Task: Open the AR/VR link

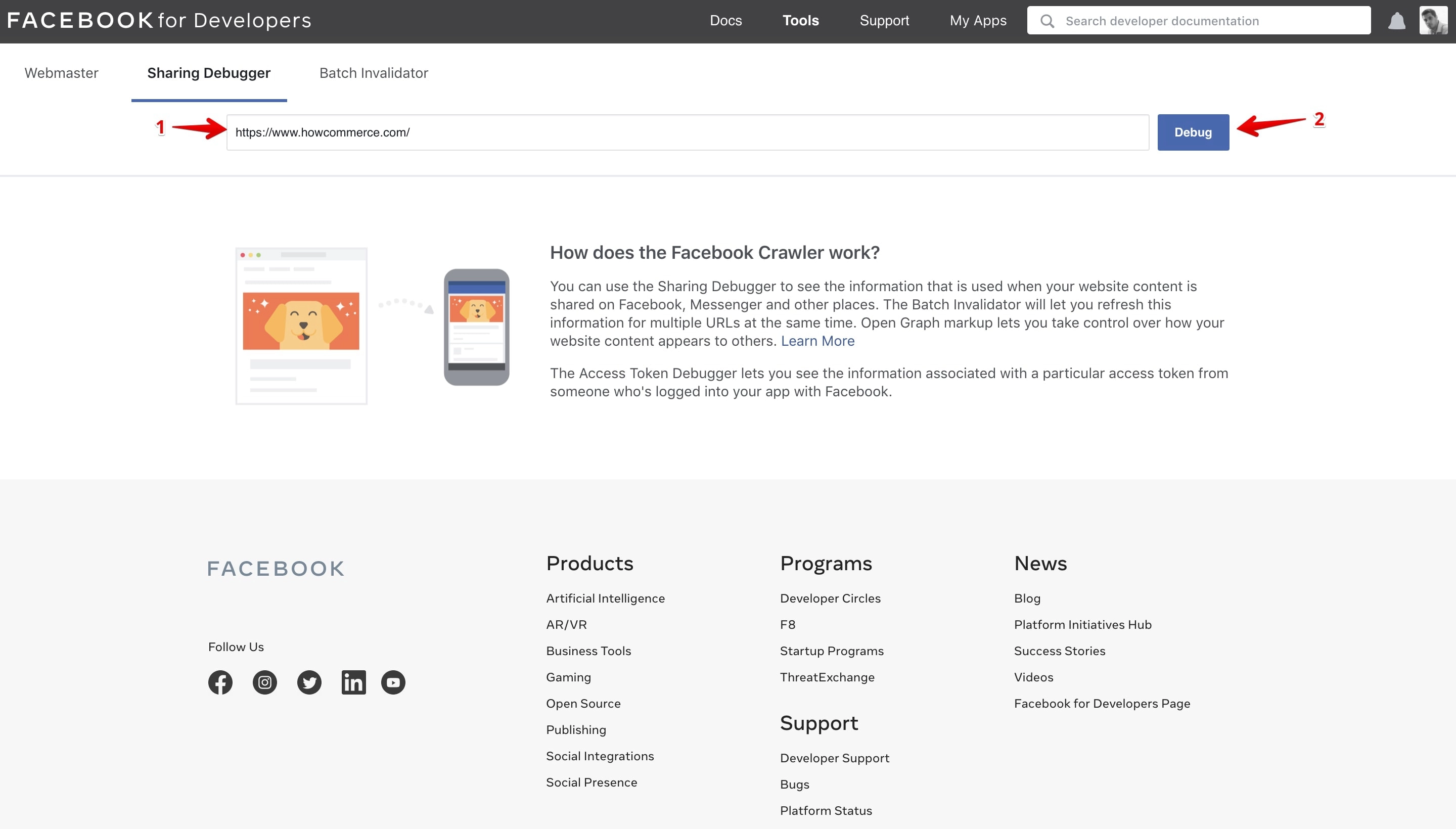Action: [x=566, y=624]
